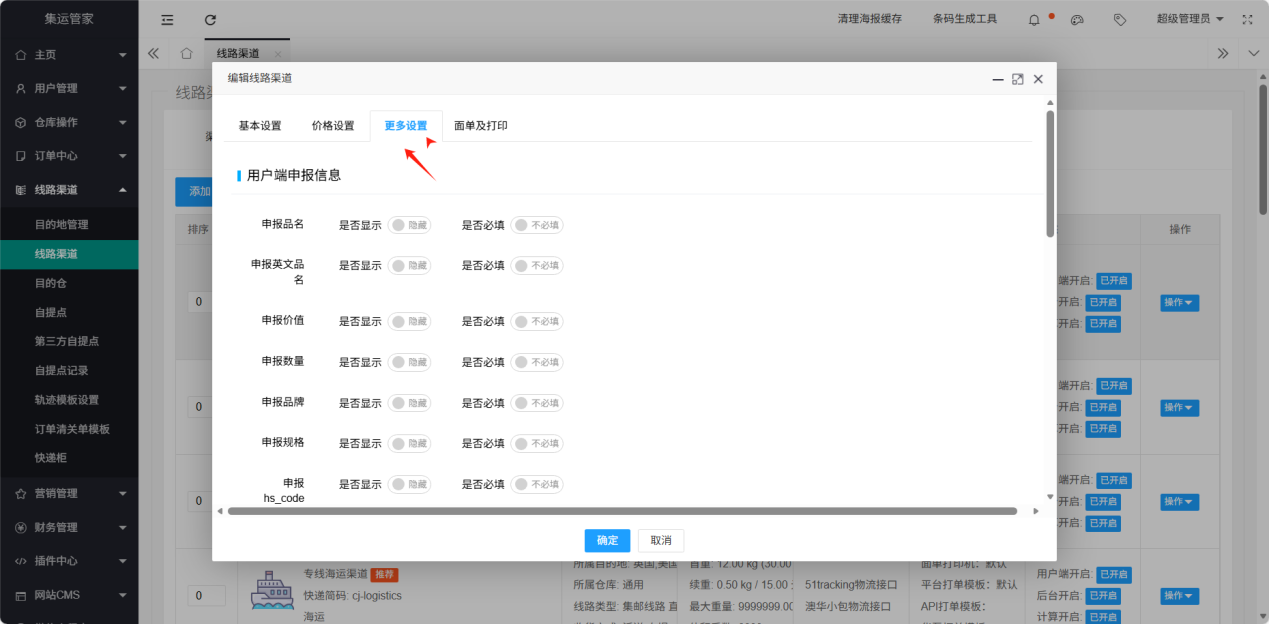
Task: Close the 编辑线路渠道 dialog
Action: (x=1038, y=79)
